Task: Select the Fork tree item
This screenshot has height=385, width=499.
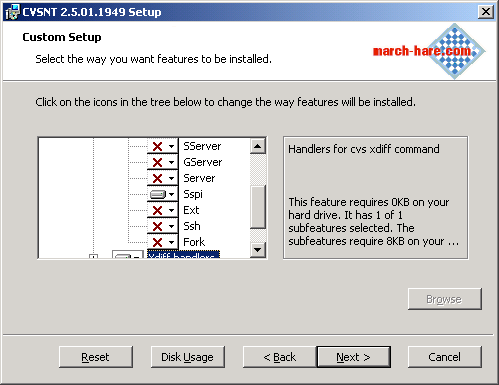Action: point(194,242)
